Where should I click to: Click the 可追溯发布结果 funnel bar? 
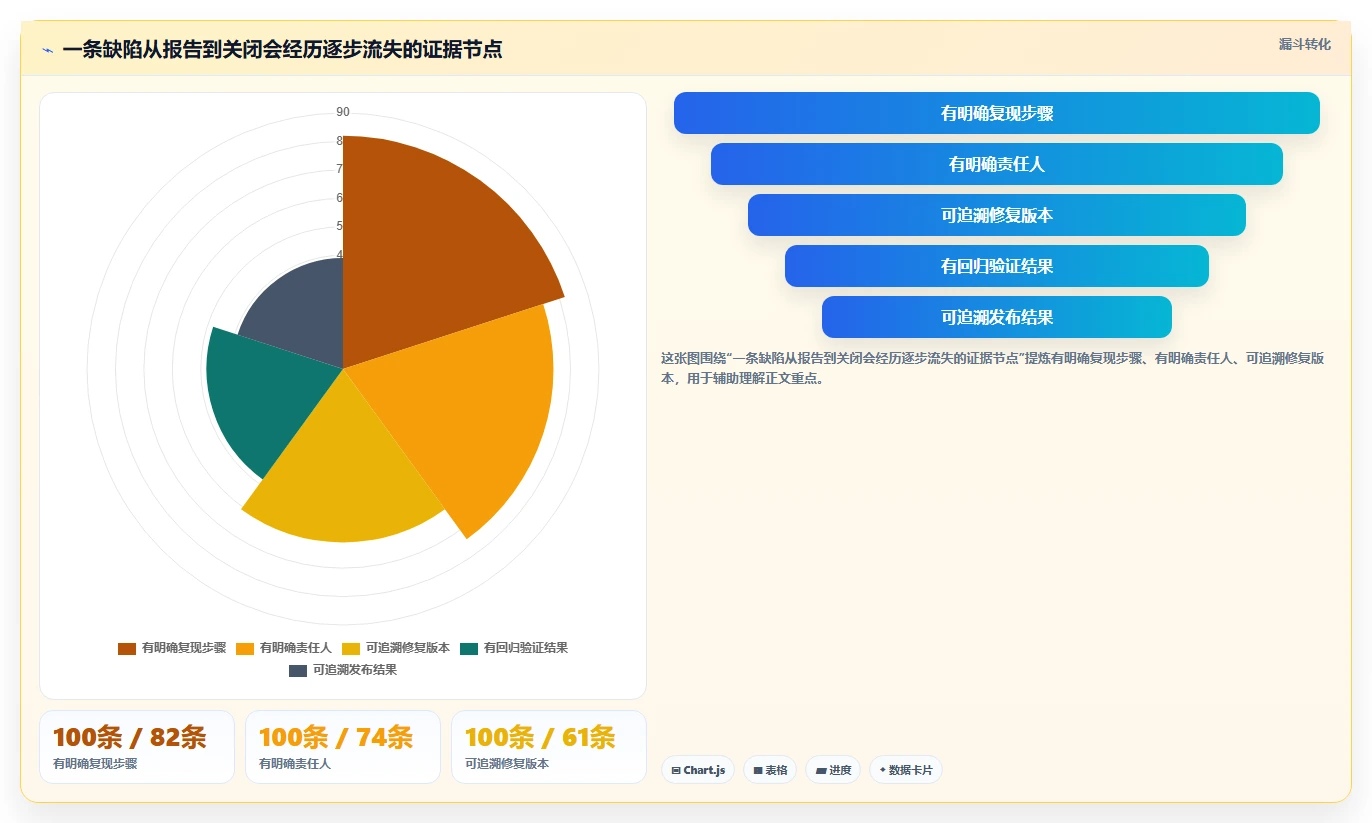click(x=997, y=317)
